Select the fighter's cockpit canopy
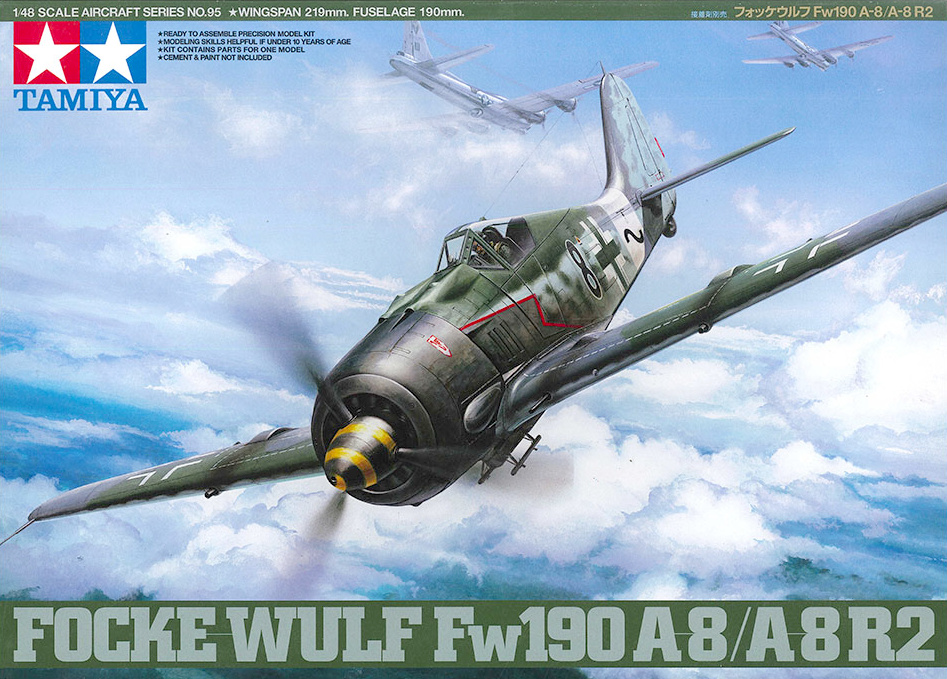Image resolution: width=947 pixels, height=679 pixels. [485, 243]
